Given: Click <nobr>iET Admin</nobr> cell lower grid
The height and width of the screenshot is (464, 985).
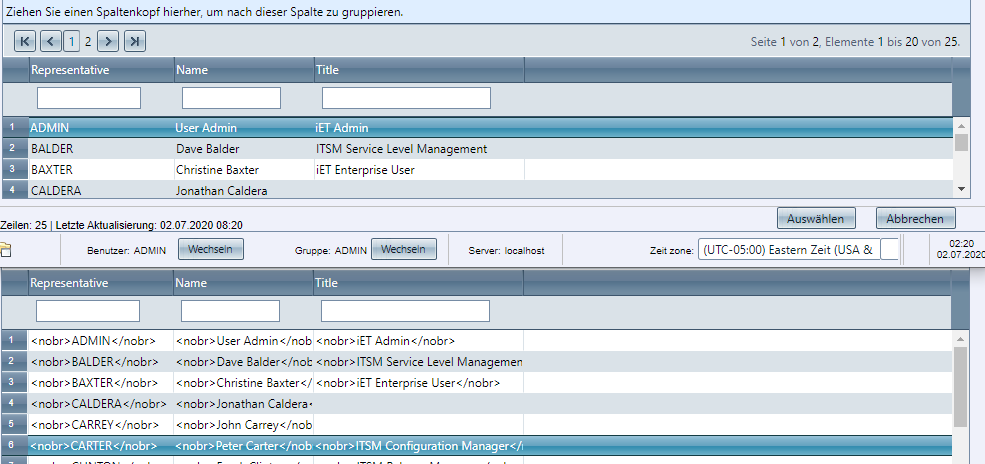Looking at the screenshot, I should (418, 340).
